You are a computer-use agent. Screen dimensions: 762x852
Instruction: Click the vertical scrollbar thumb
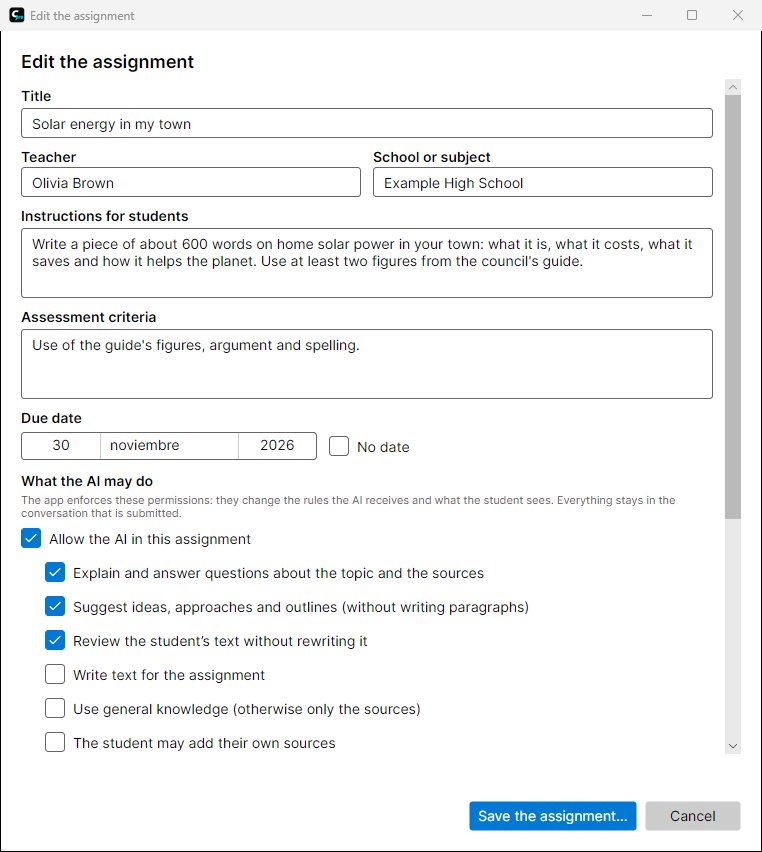click(733, 307)
